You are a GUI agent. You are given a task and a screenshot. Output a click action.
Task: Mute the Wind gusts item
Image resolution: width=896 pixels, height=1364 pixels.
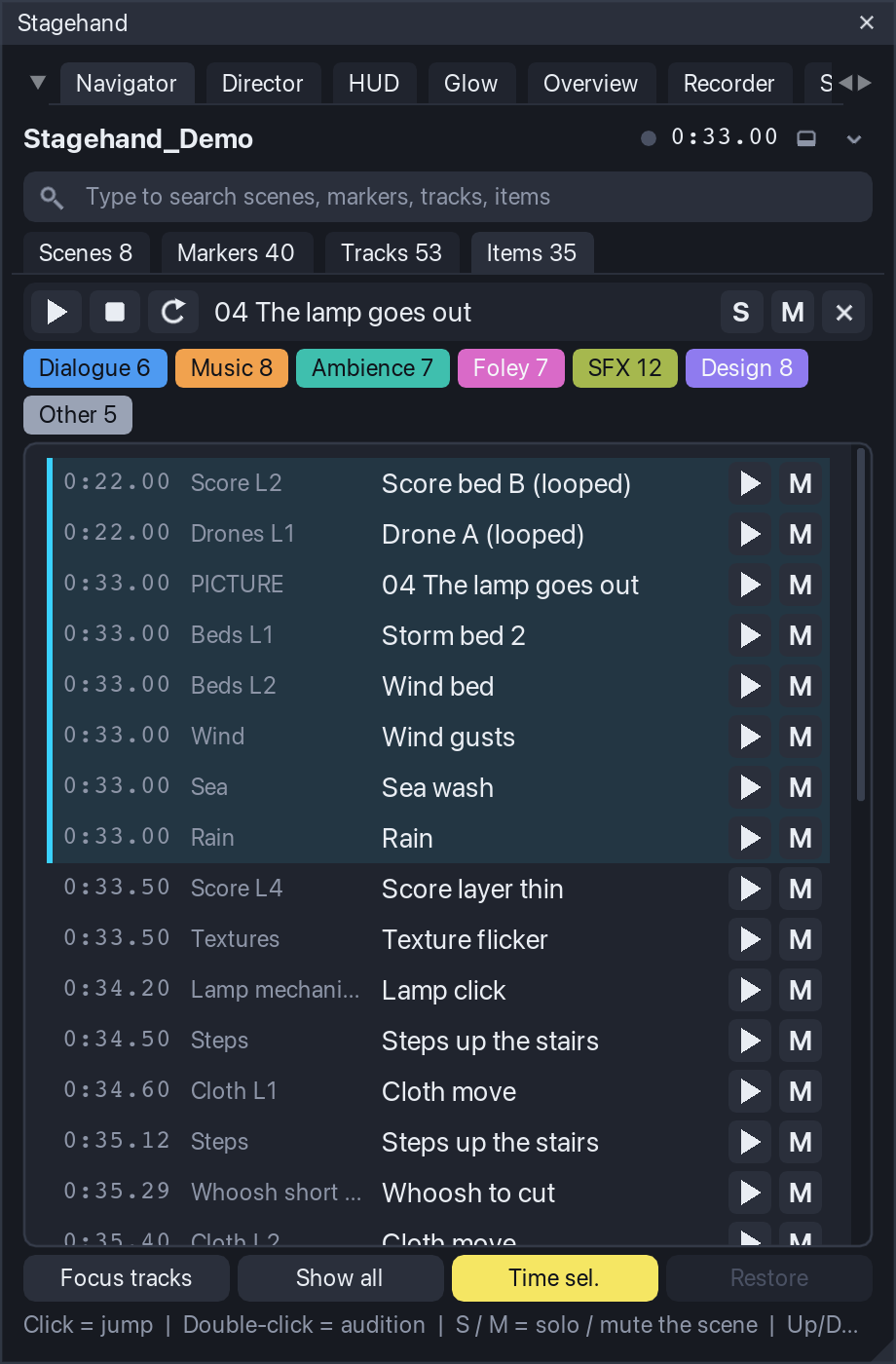[801, 737]
